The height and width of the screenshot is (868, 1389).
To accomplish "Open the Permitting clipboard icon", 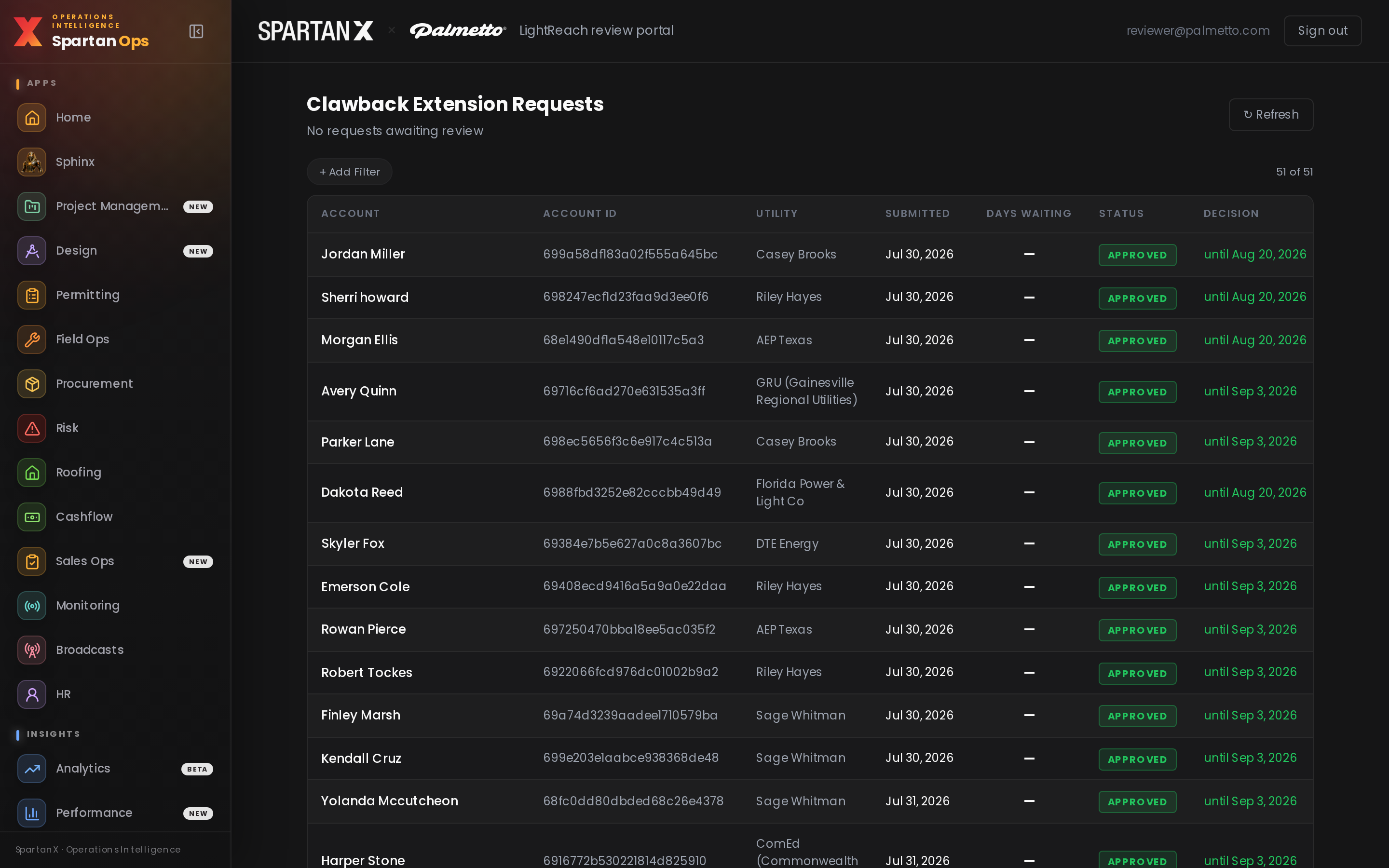I will point(32,295).
